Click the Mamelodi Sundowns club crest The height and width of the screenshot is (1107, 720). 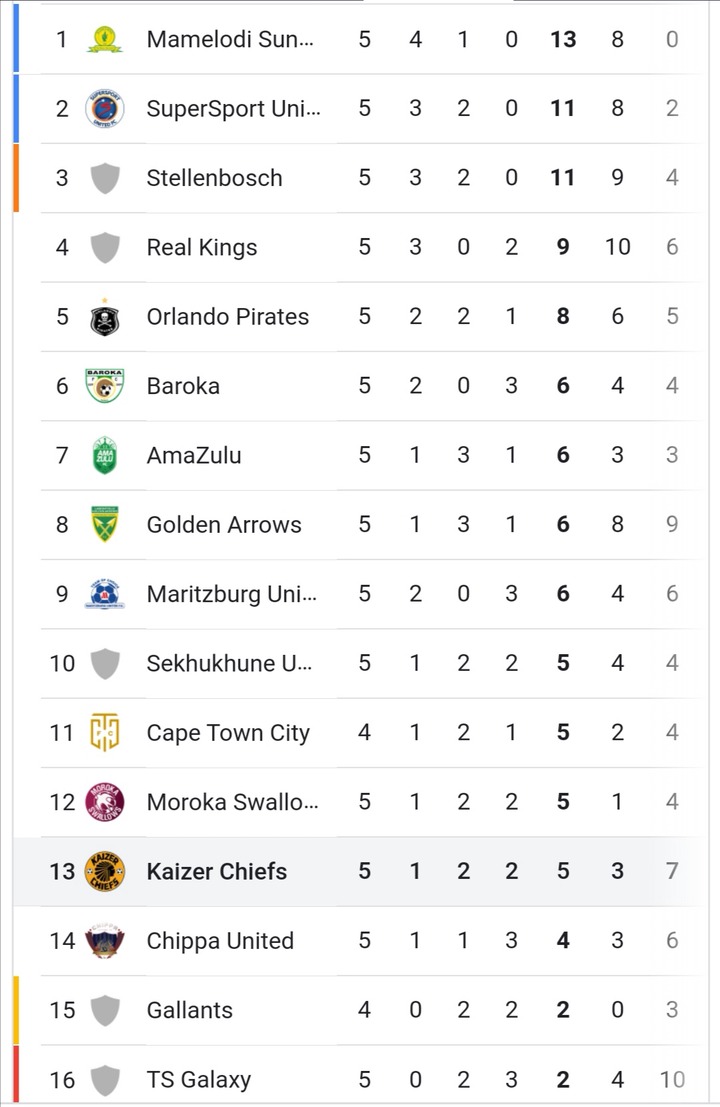(x=104, y=40)
